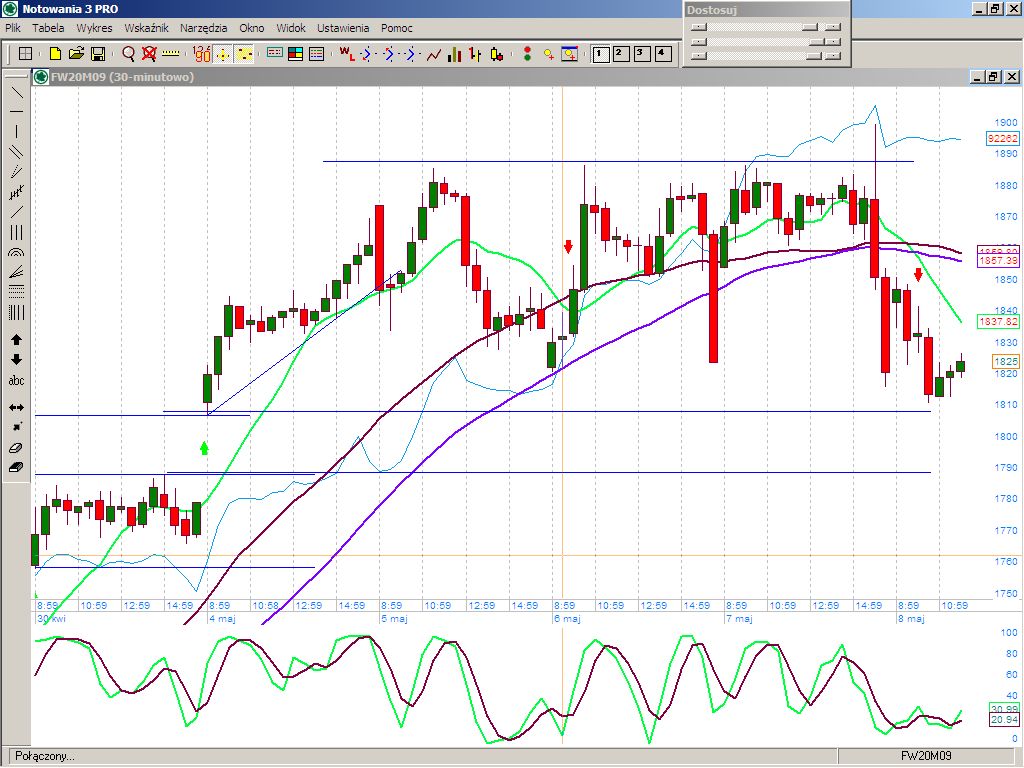Switch to layout number 2

620,54
